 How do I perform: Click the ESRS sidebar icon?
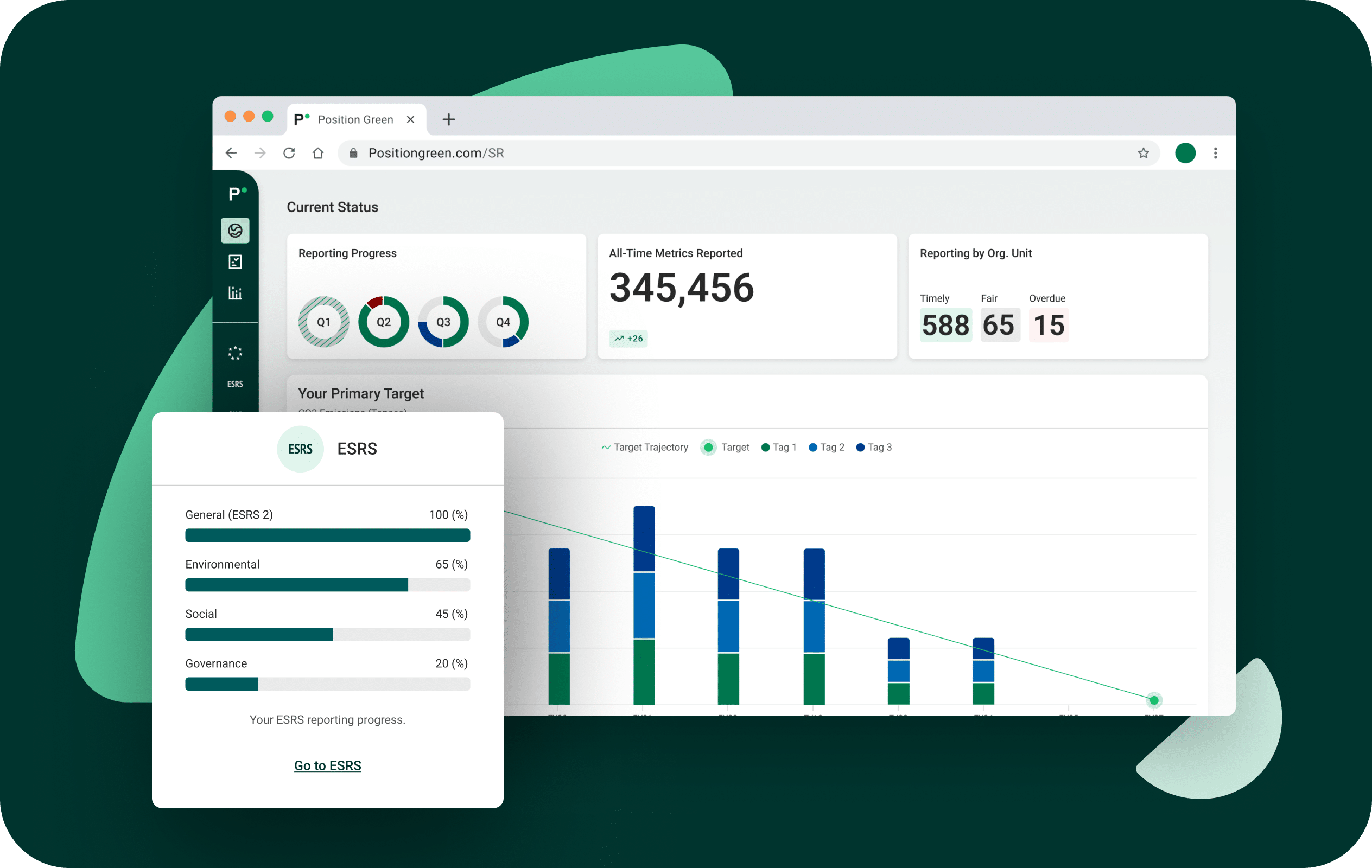coord(235,384)
